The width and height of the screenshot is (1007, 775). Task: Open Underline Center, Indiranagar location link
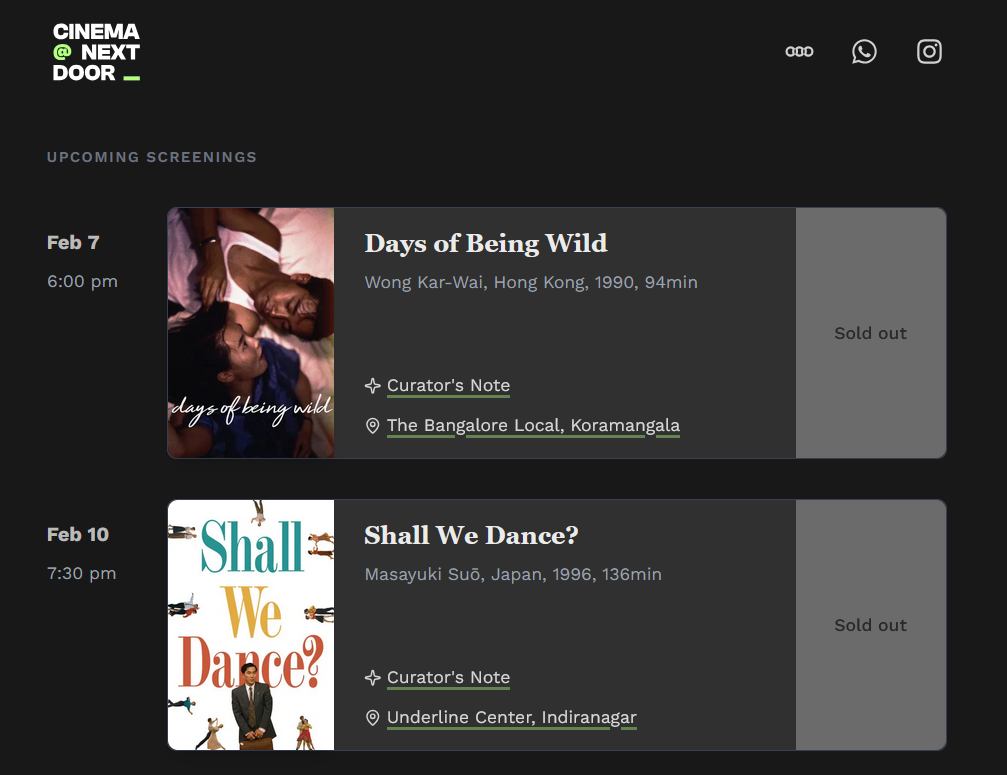[x=511, y=718]
